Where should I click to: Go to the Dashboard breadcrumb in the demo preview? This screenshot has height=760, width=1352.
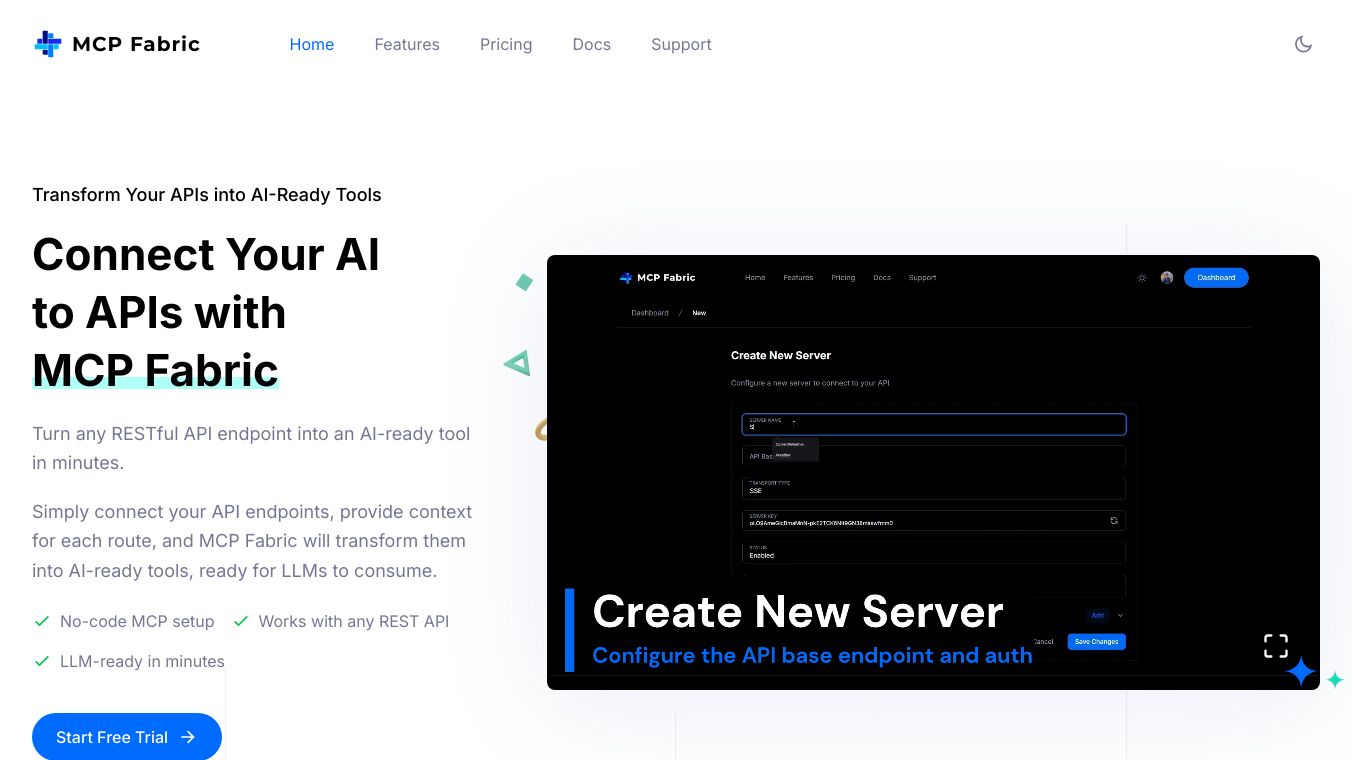click(x=650, y=313)
